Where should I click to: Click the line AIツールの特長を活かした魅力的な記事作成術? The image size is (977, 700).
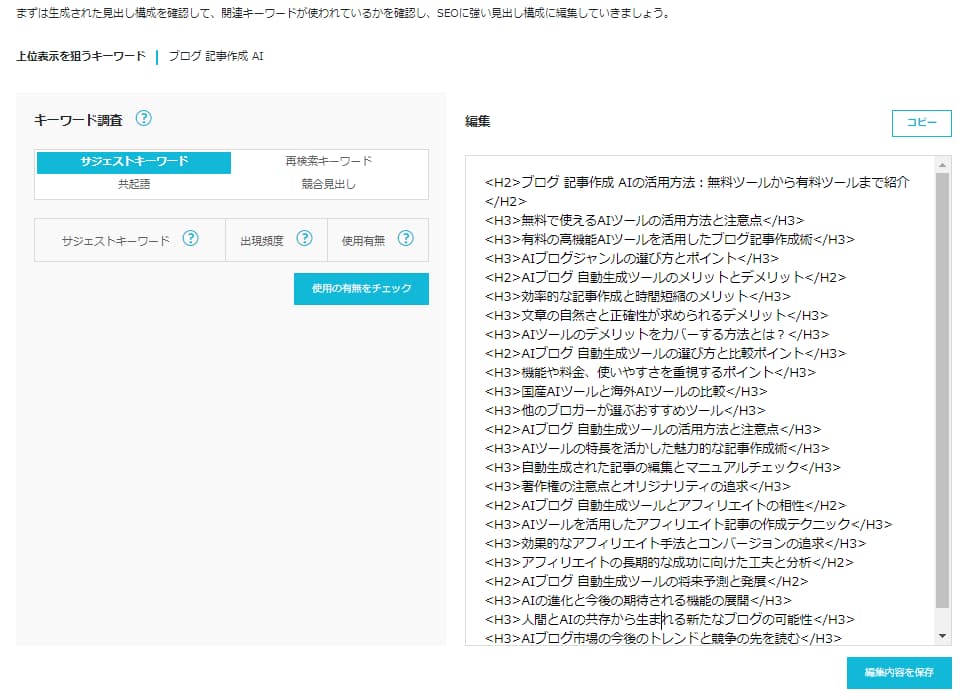(657, 449)
